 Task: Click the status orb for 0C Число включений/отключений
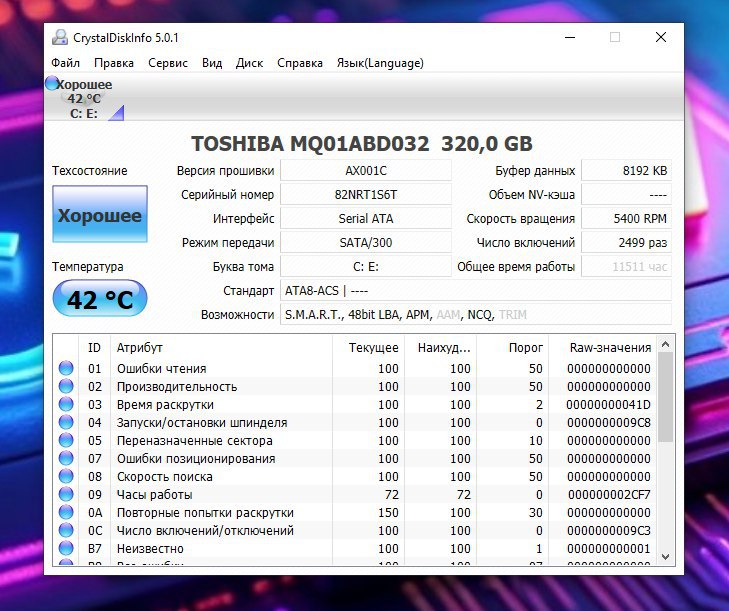point(66,530)
